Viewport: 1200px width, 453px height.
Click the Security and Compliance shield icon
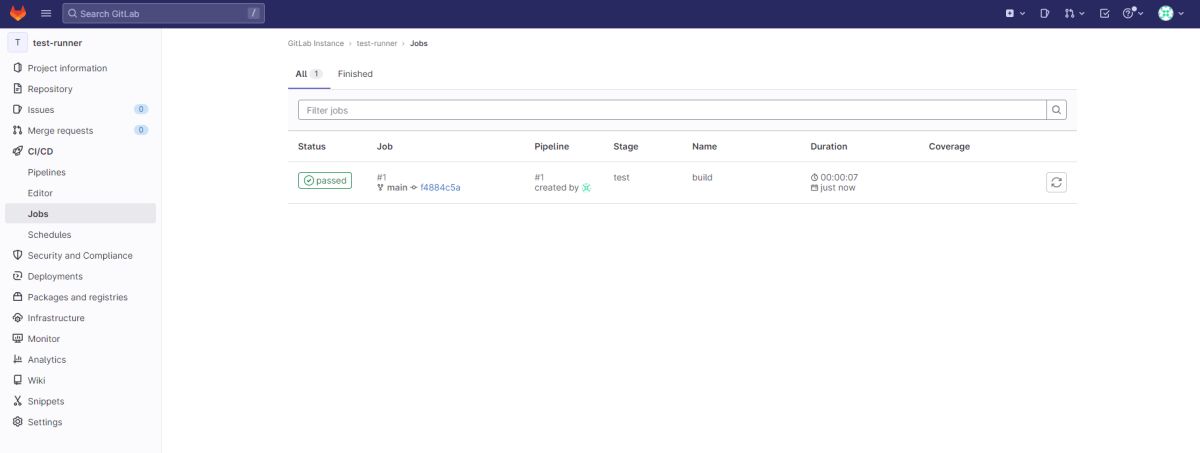point(17,255)
